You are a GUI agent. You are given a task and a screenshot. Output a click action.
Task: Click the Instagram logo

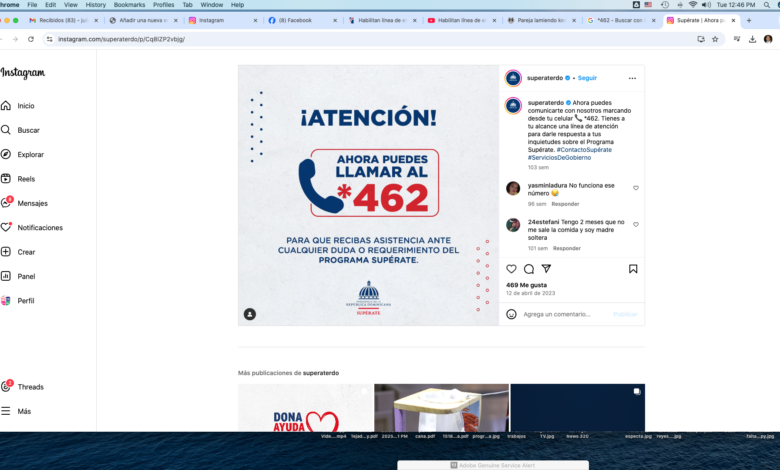[x=22, y=73]
